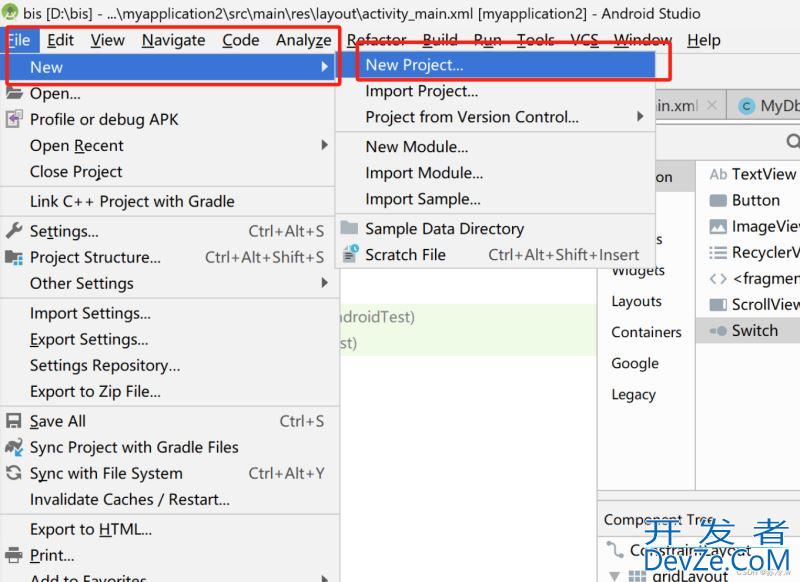Close the activity_main.xml editor tab
The image size is (800, 582).
[712, 106]
